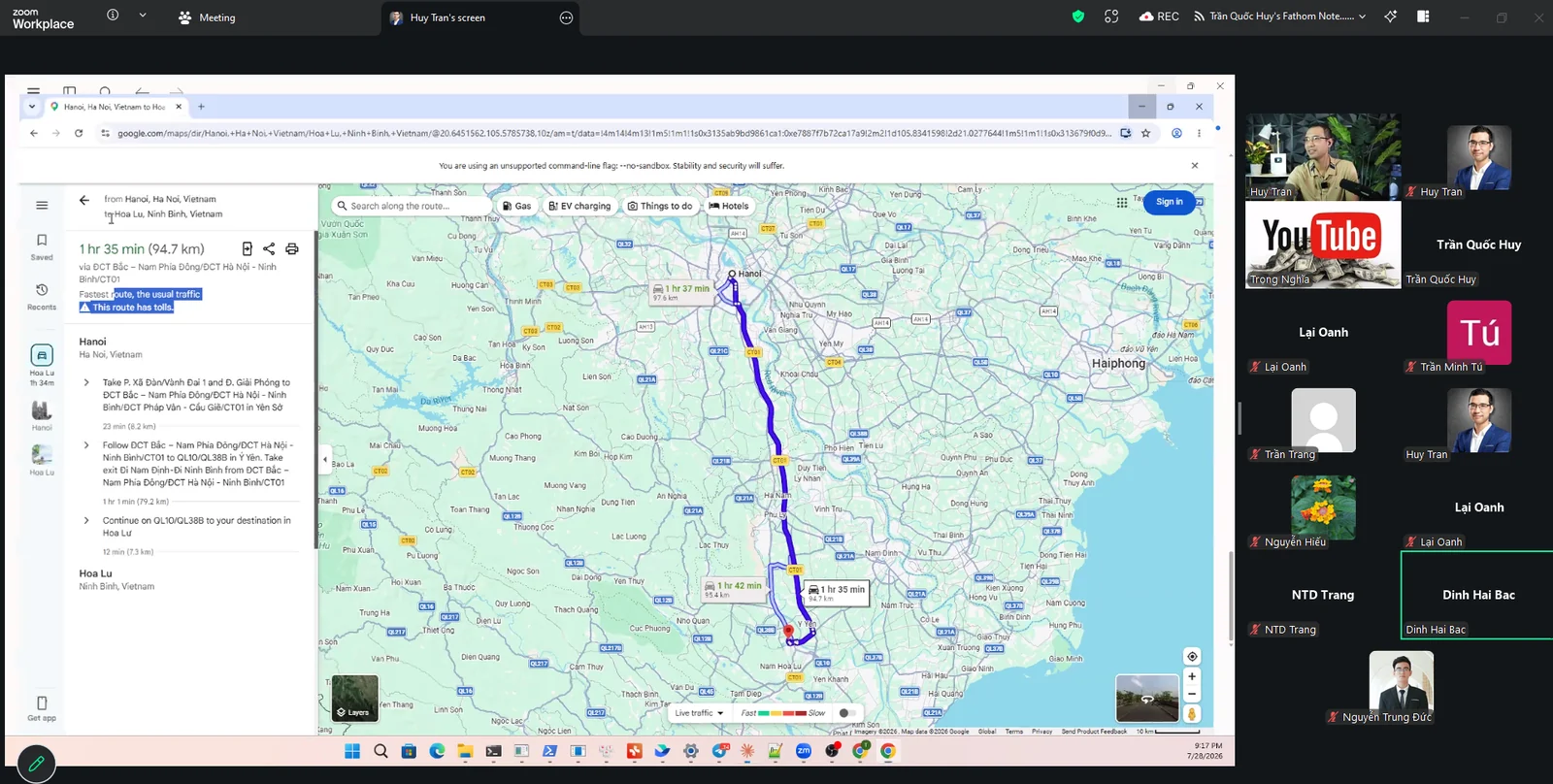Open the Google Maps hamburger menu

pyautogui.click(x=42, y=205)
